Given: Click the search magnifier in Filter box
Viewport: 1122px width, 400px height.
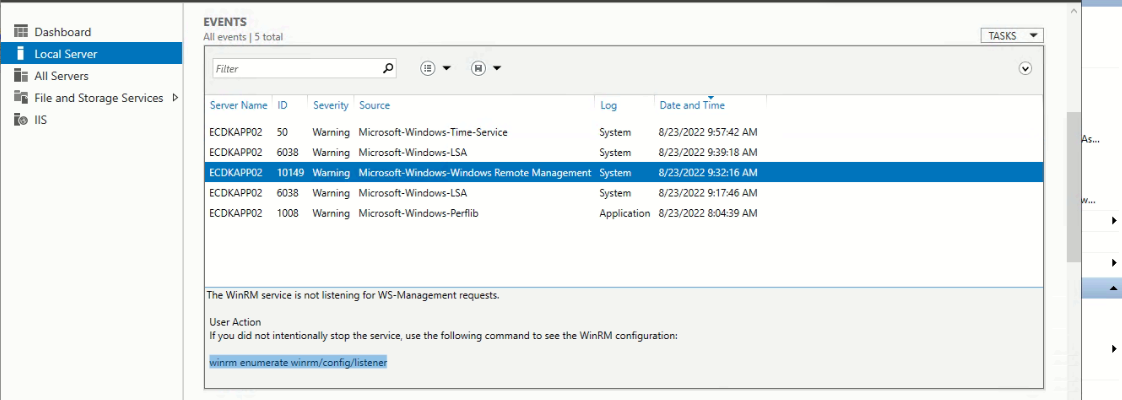Looking at the screenshot, I should pos(388,69).
